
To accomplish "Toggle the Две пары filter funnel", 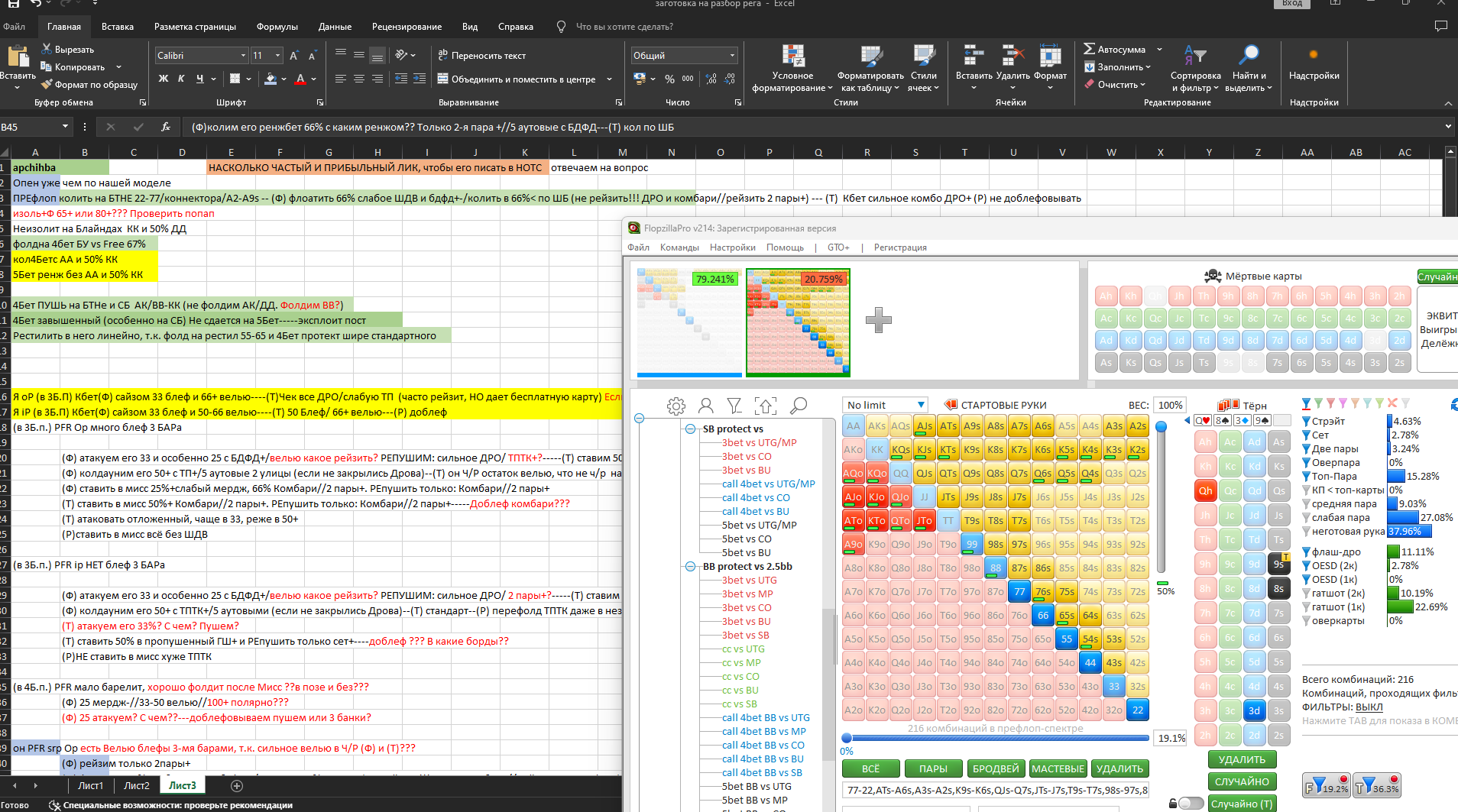I will pyautogui.click(x=1306, y=448).
